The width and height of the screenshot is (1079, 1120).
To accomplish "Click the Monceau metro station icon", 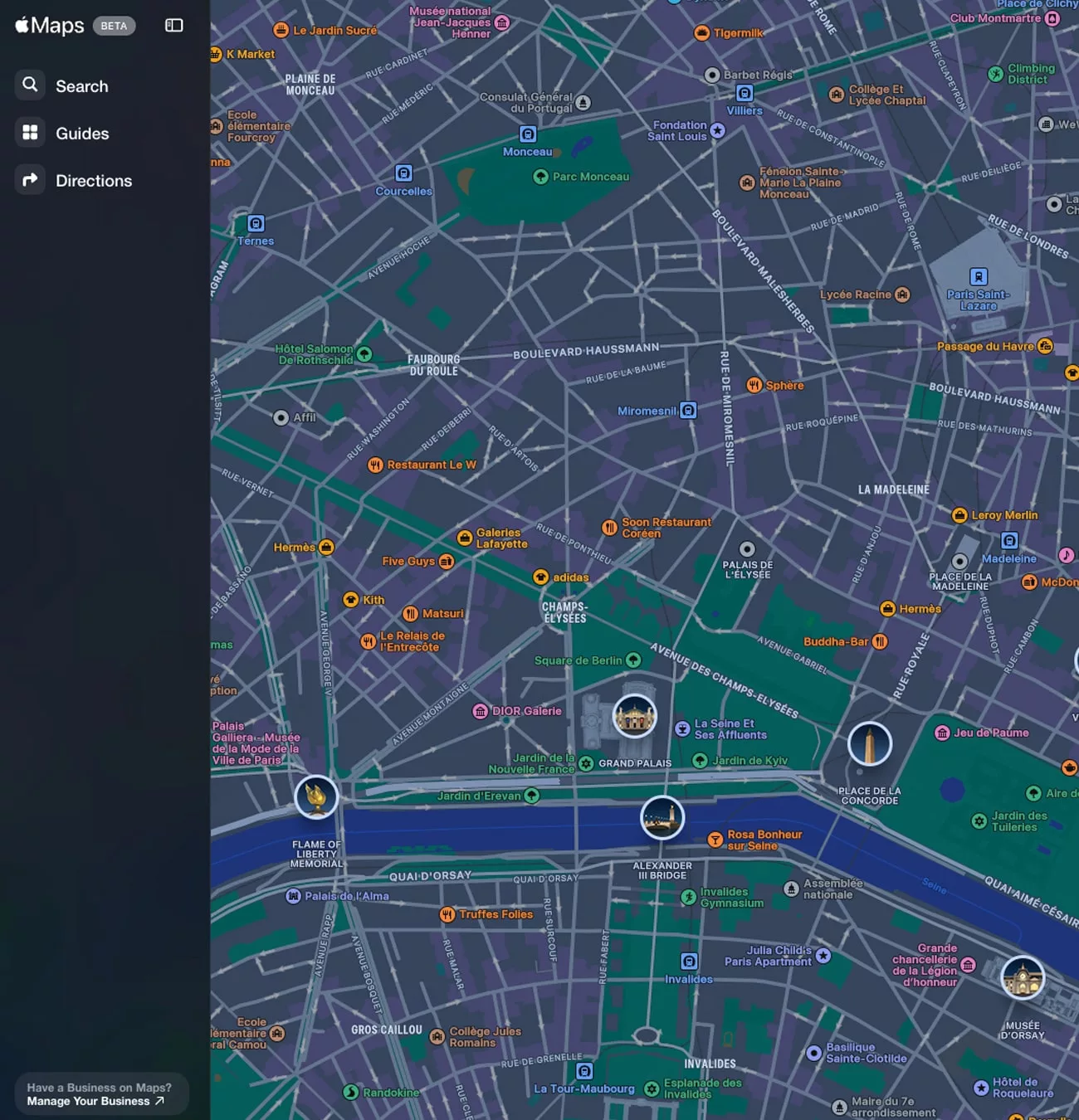I will point(528,134).
